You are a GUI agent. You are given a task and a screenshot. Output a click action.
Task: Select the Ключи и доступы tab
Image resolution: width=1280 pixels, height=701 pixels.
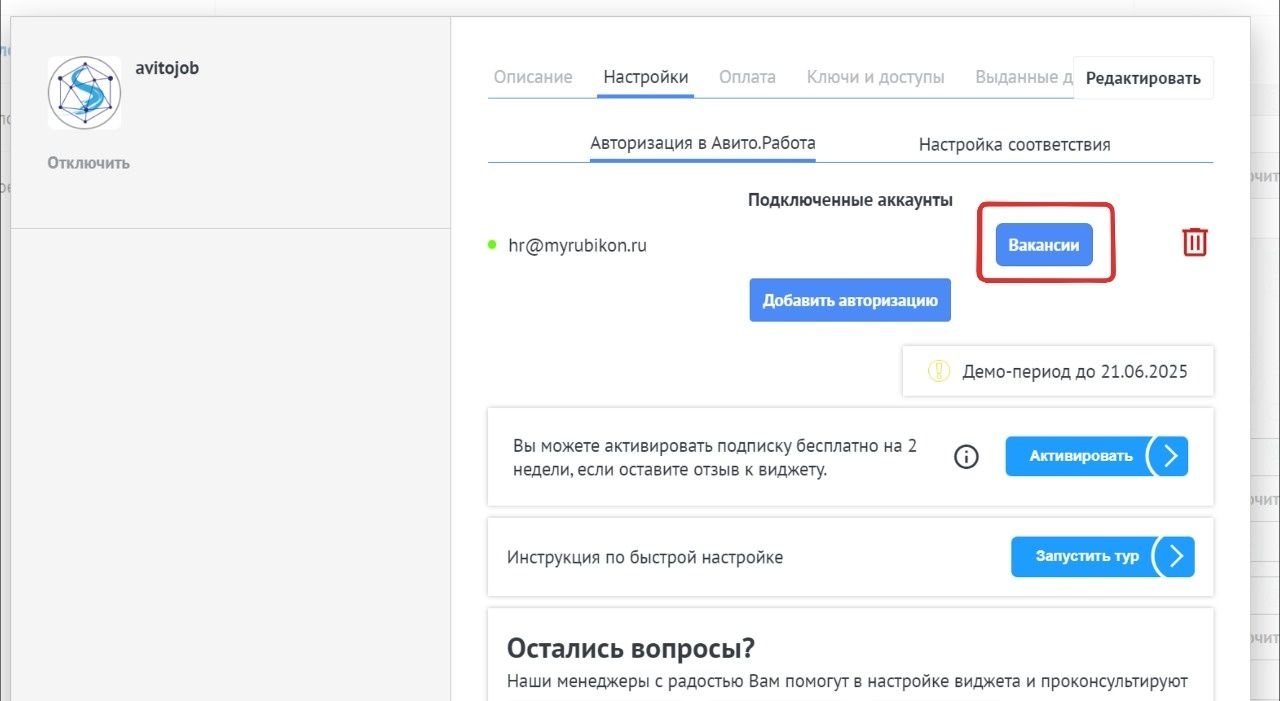click(x=876, y=76)
